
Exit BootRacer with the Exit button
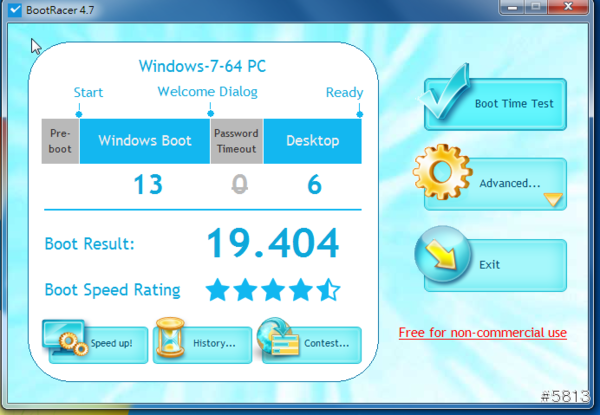click(x=495, y=265)
